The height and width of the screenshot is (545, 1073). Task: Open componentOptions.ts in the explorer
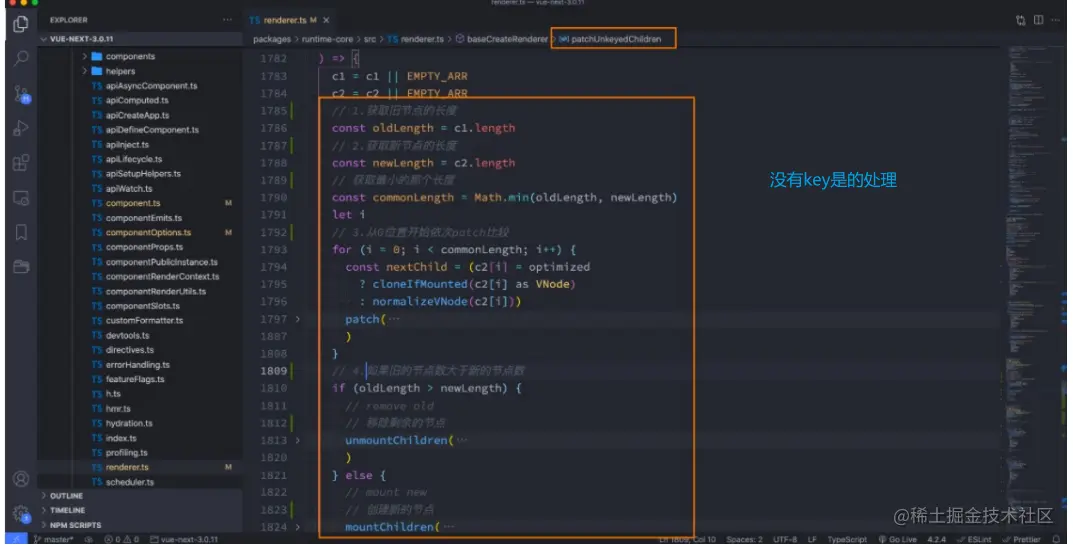coord(148,233)
